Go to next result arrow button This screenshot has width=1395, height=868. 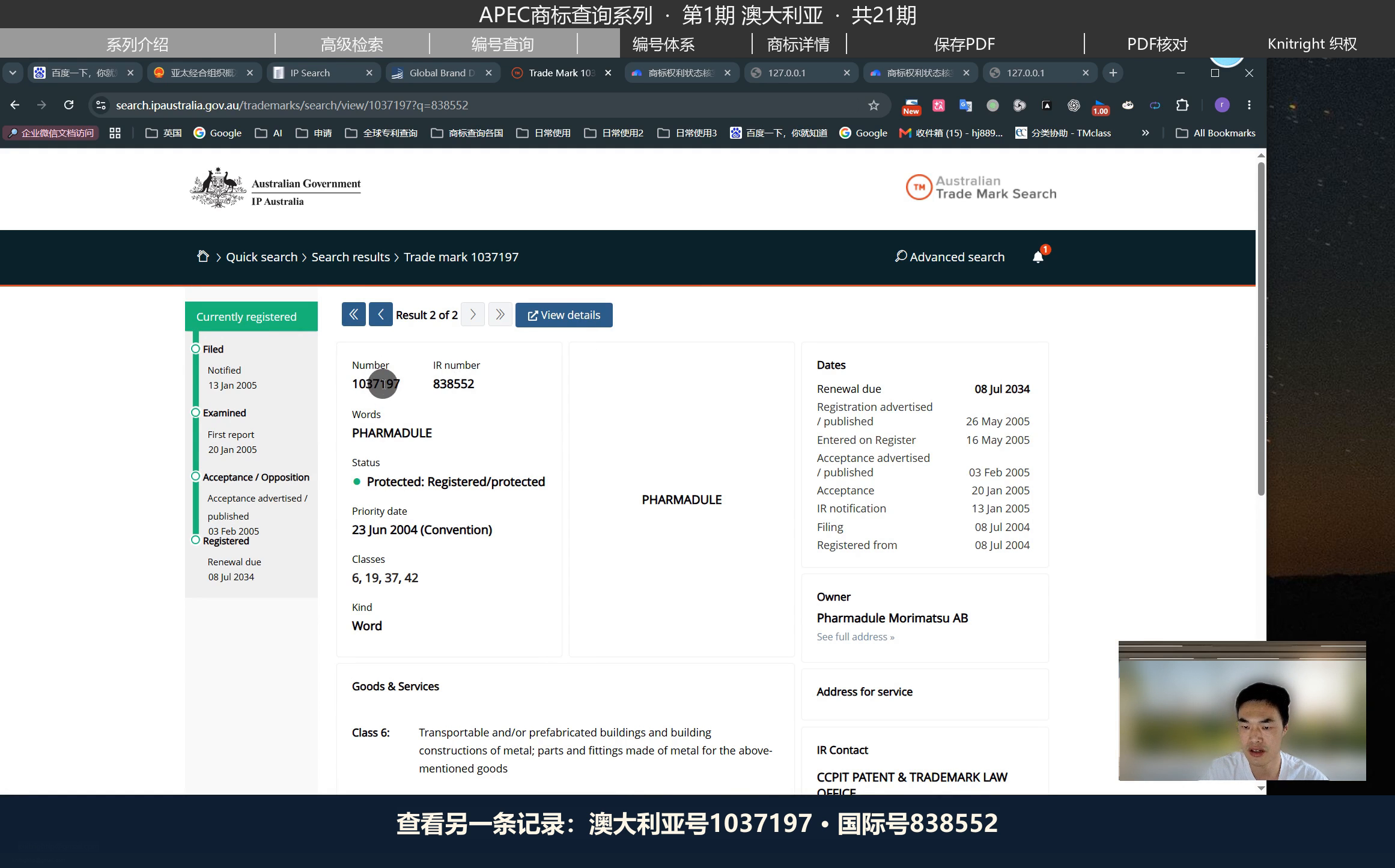pos(473,315)
